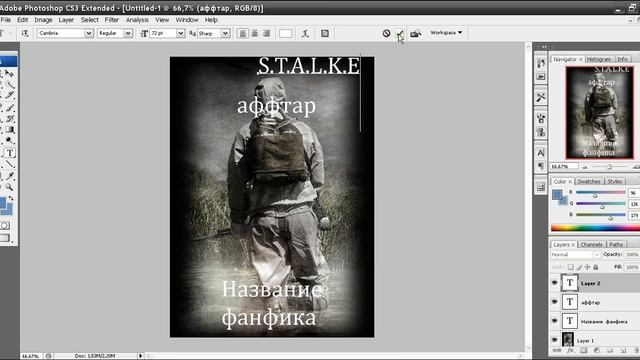Open the 72 pt font size dropdown
Image resolution: width=640 pixels, height=360 pixels.
tap(180, 33)
